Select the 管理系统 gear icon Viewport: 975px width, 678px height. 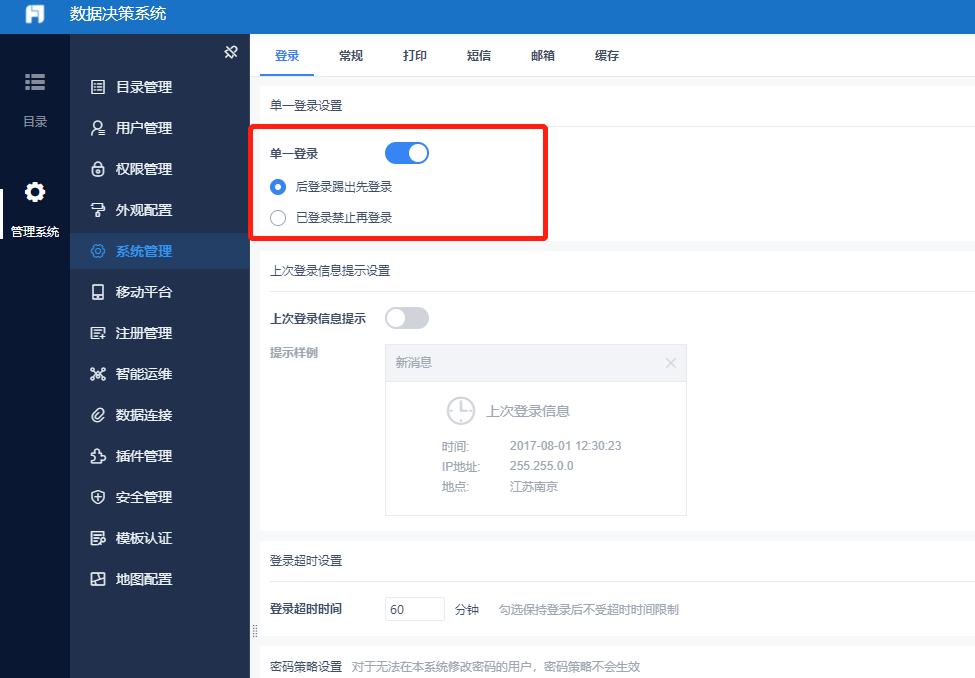pyautogui.click(x=35, y=192)
